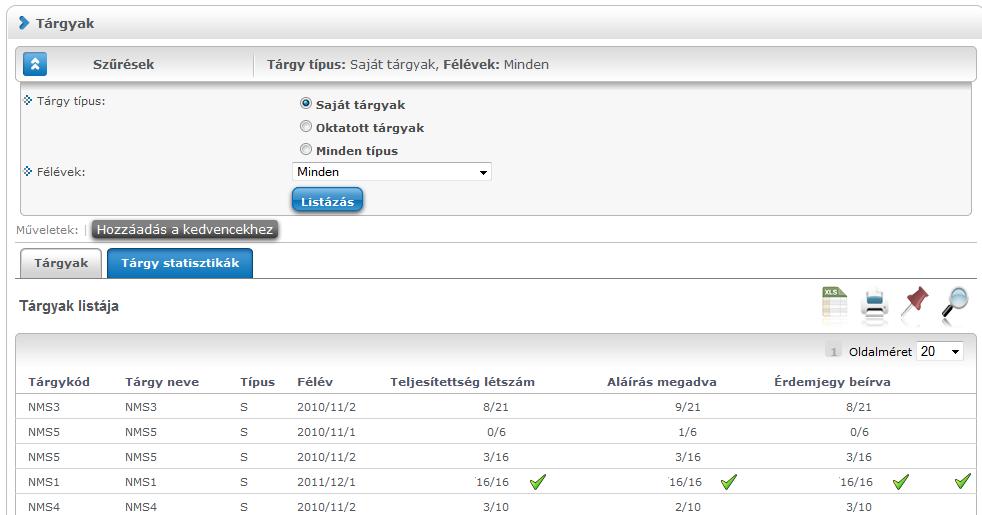Open the Félévek dropdown
Image resolution: width=982 pixels, height=515 pixels.
[392, 172]
